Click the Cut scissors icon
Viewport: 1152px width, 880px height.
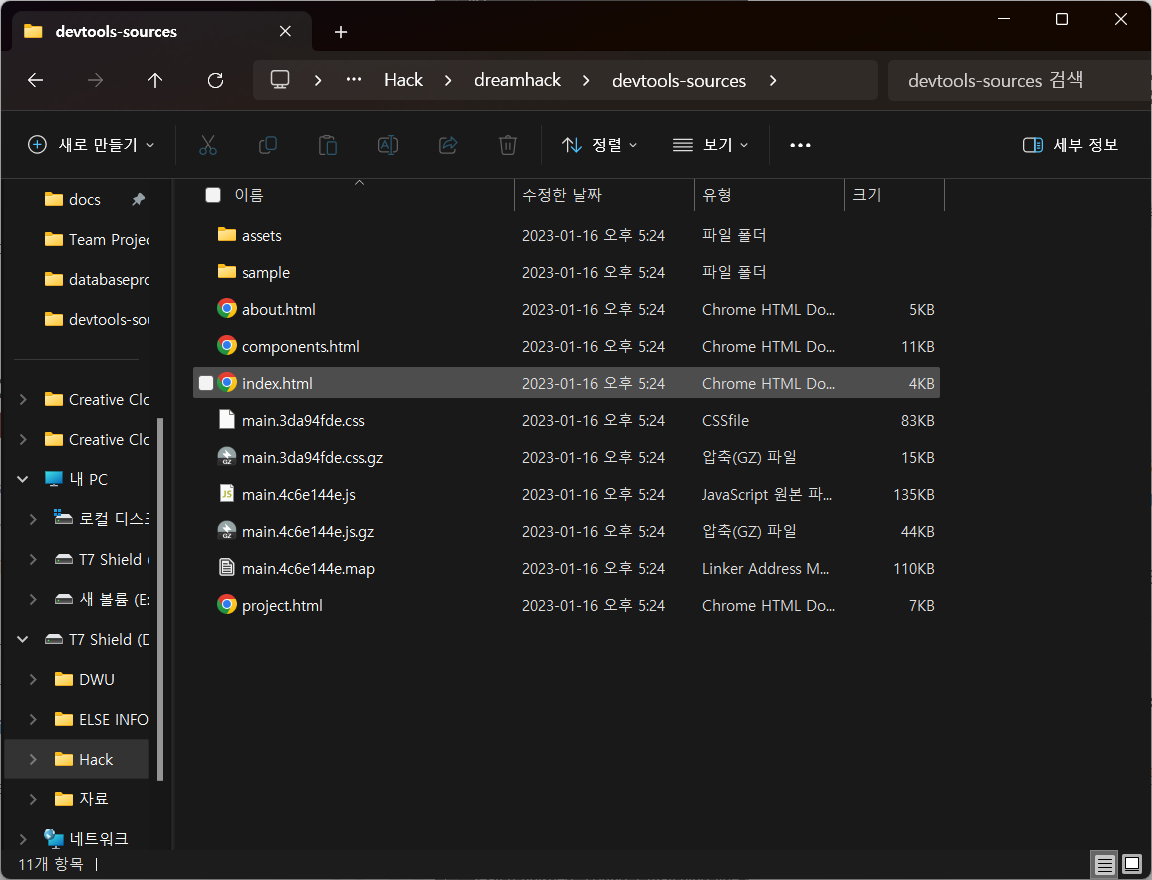[208, 145]
